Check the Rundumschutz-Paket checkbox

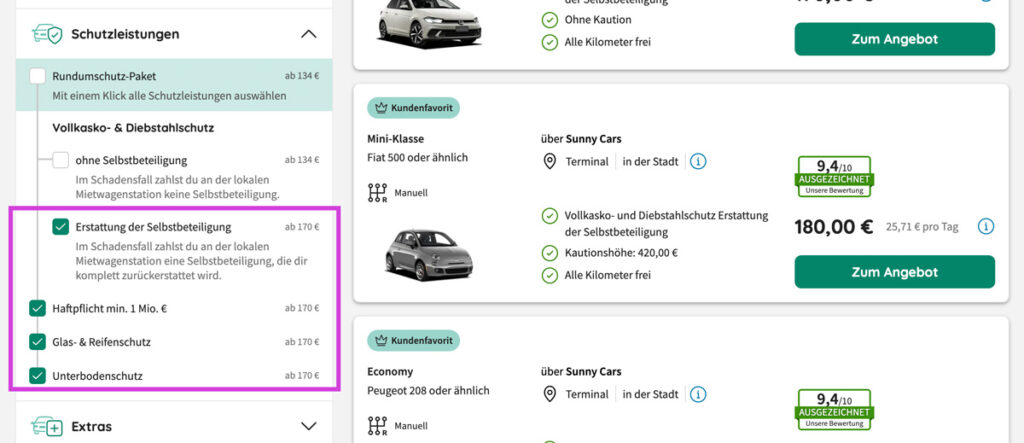coord(38,76)
